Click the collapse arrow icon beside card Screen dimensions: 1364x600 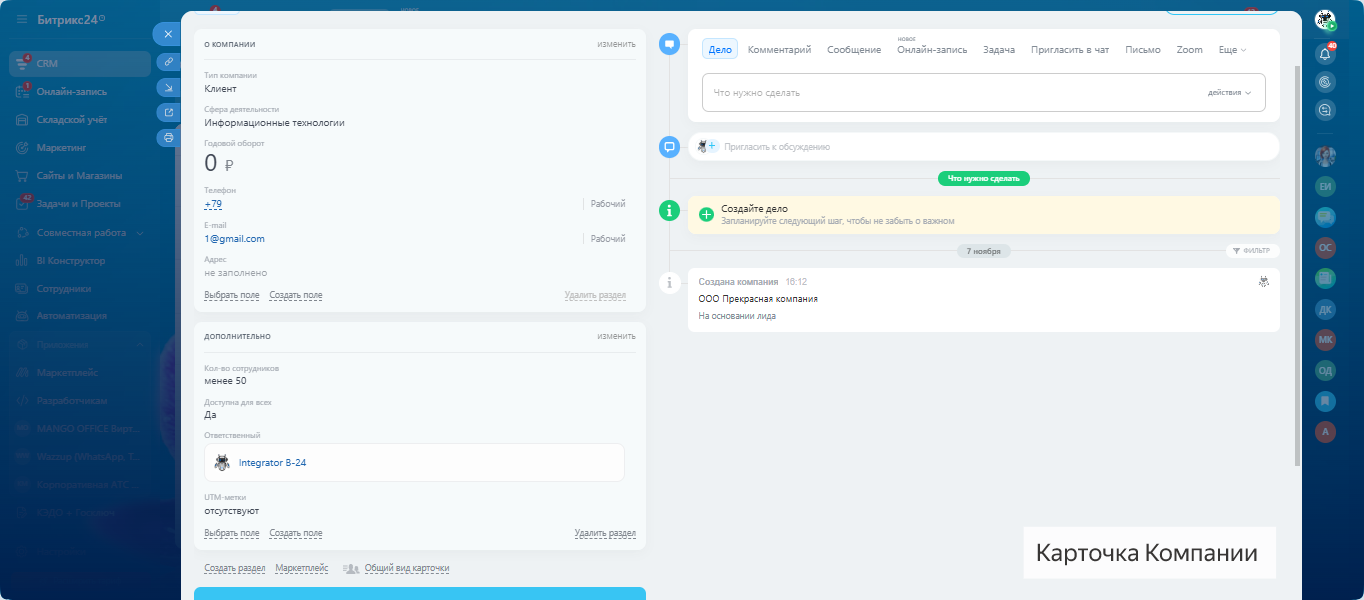[168, 87]
